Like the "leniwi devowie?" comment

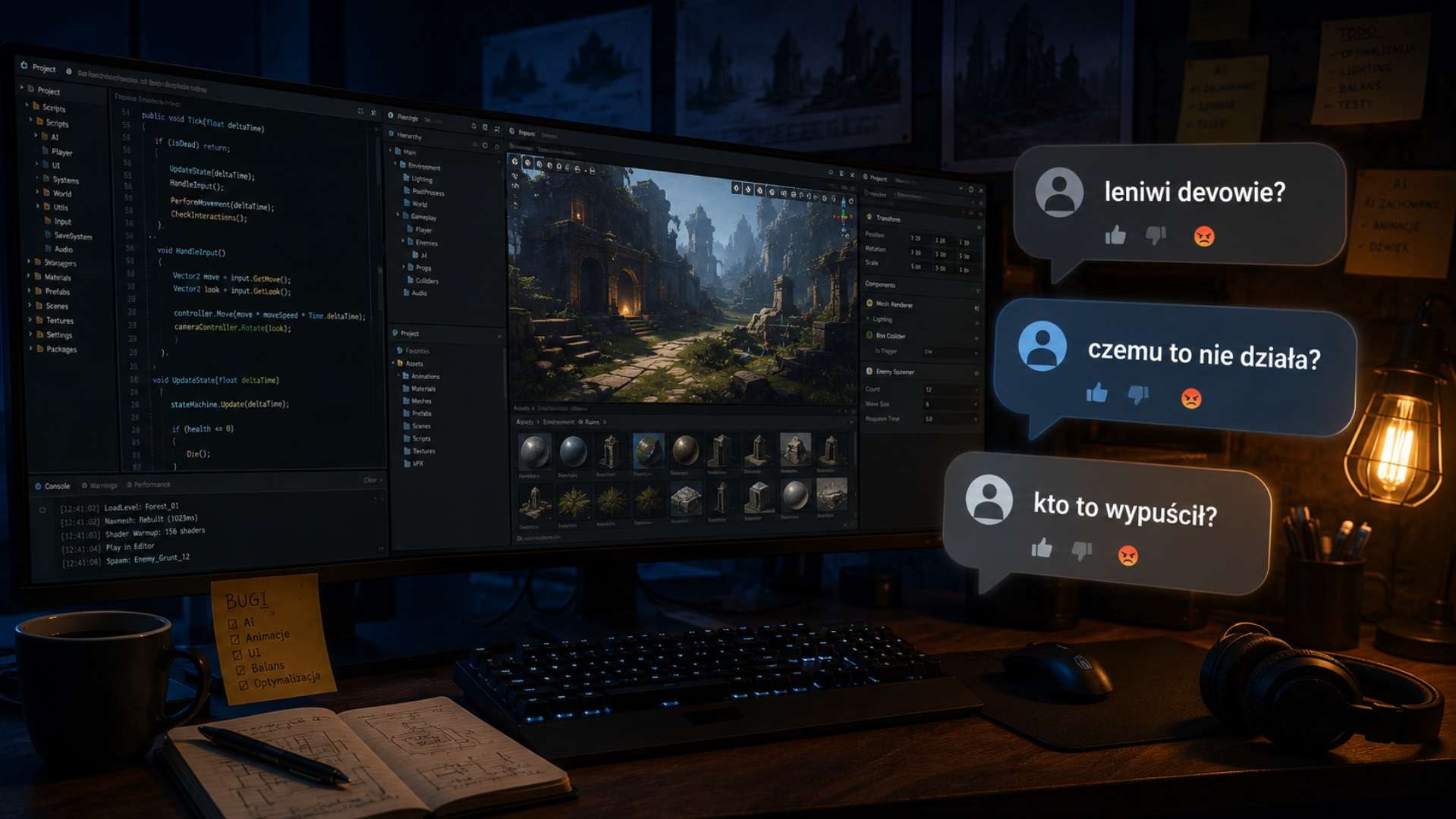click(1115, 236)
